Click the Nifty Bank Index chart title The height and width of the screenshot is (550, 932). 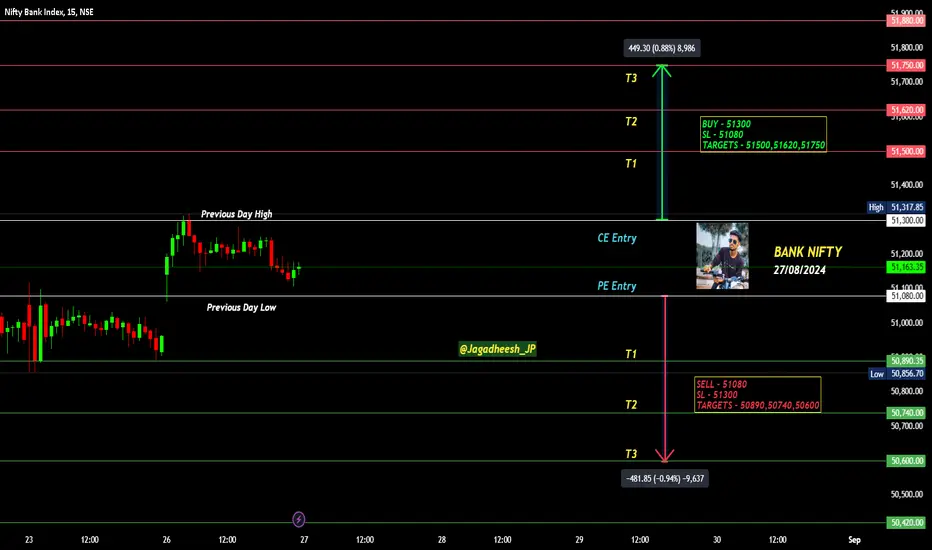pos(49,12)
